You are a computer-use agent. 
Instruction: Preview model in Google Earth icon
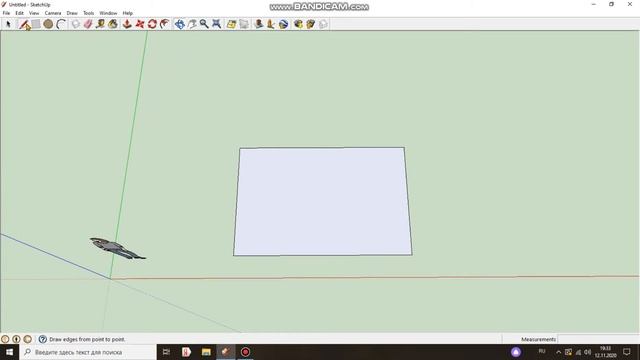(x=284, y=24)
